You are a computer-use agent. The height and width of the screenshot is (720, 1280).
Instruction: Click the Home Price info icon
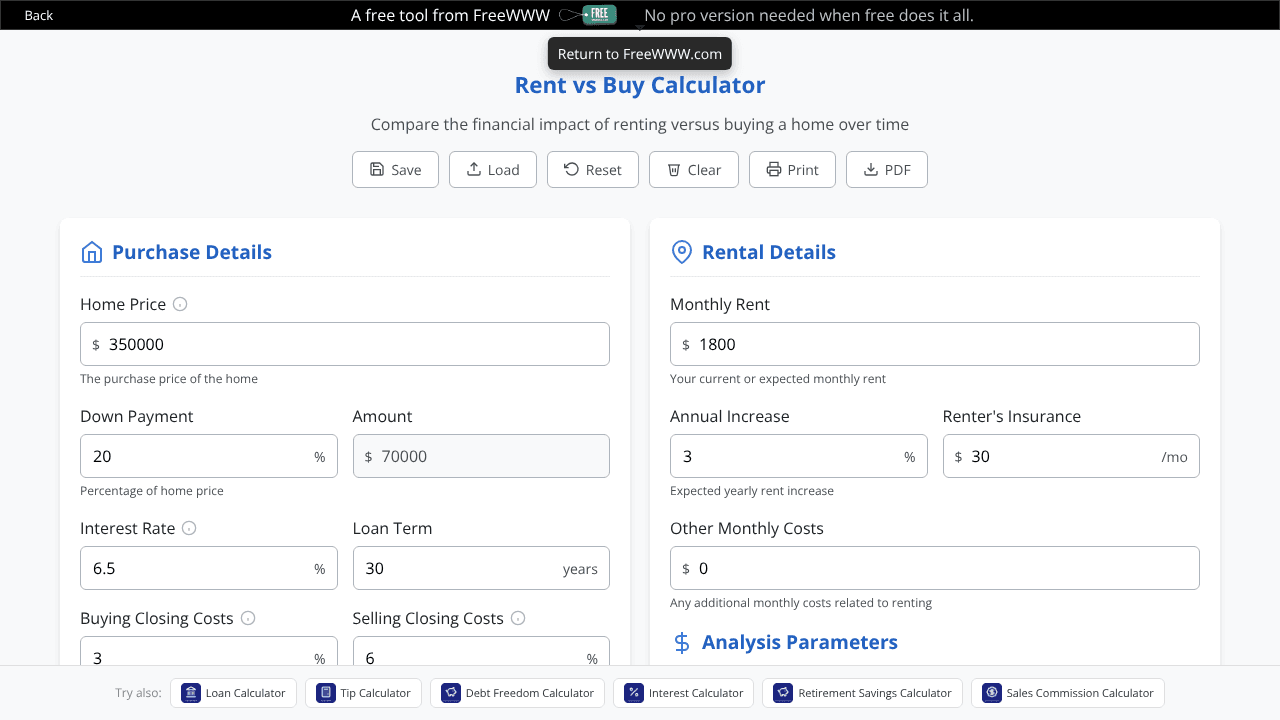[x=180, y=304]
